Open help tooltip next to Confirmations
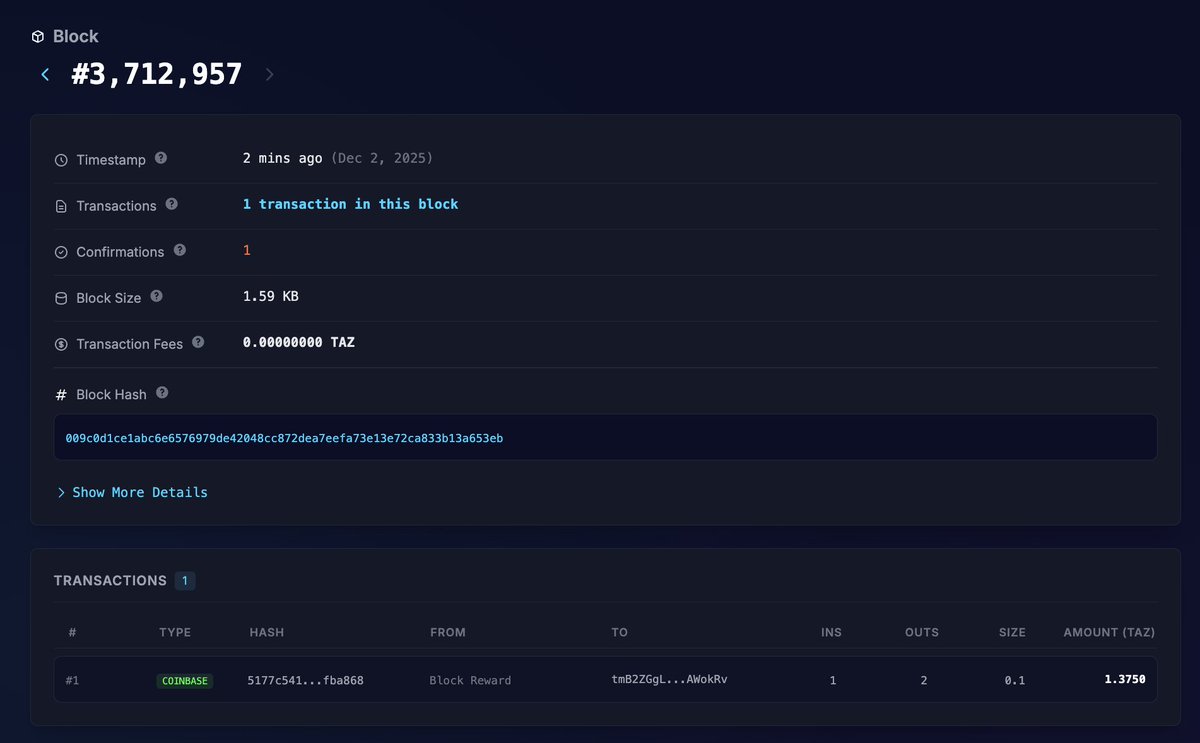Image resolution: width=1200 pixels, height=743 pixels. 180,250
